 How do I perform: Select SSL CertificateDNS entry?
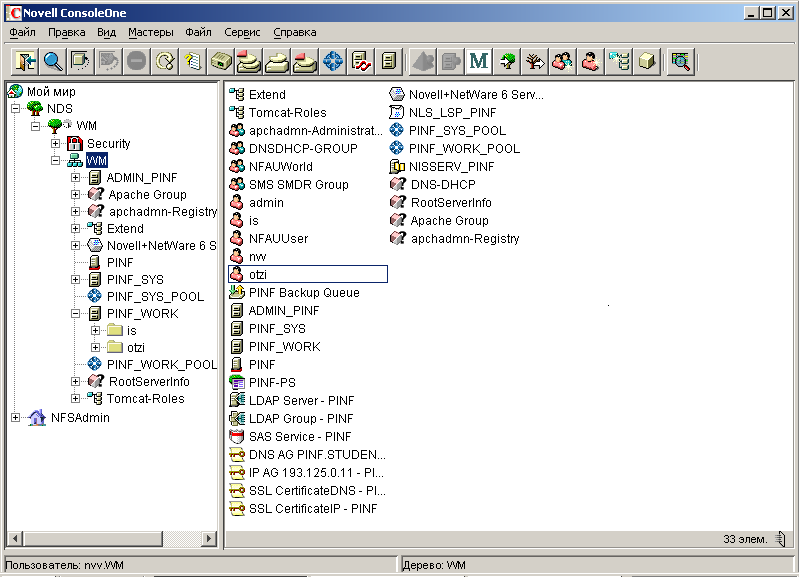click(x=317, y=490)
